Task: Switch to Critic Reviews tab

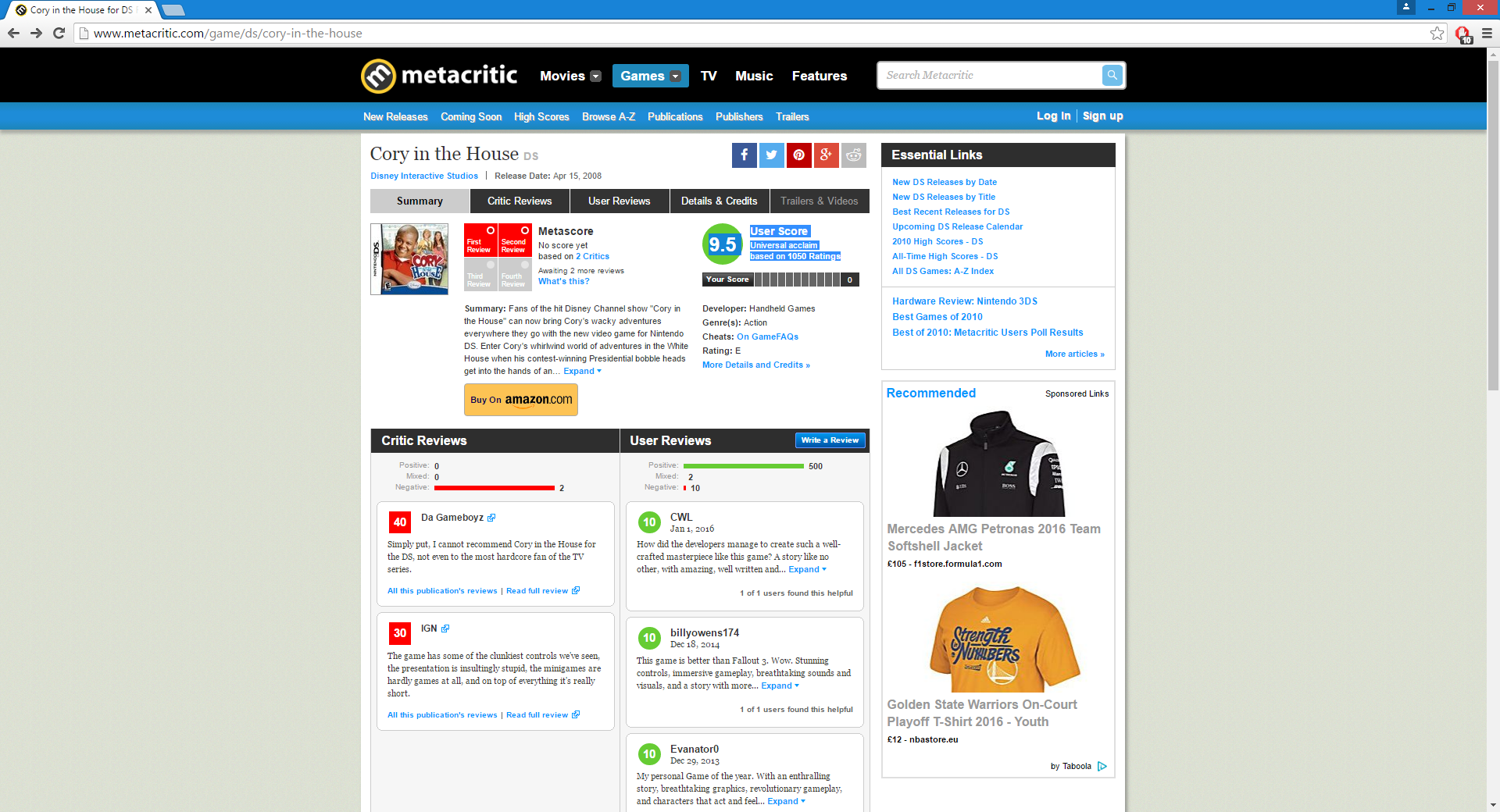Action: (520, 201)
